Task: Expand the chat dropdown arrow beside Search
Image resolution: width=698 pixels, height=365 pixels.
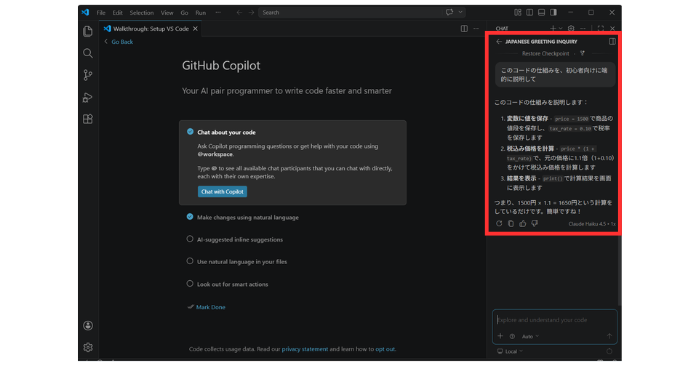Action: (x=461, y=12)
